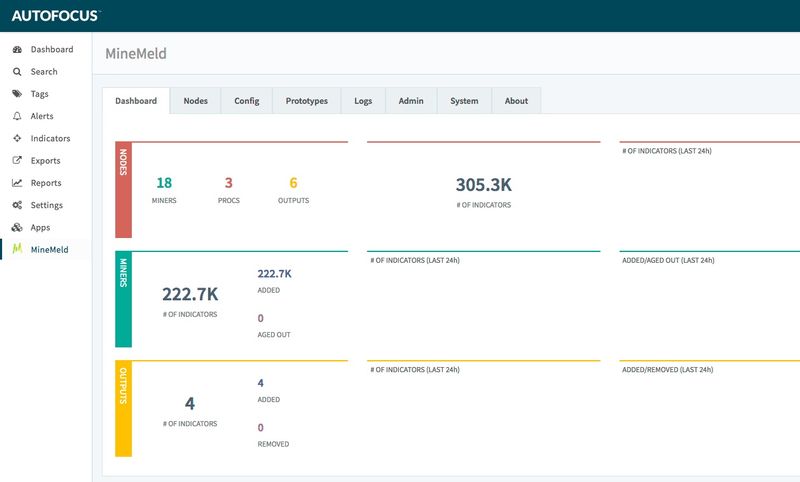Open Alerts via the bell icon
Screen dimensions: 800x482
[17, 116]
